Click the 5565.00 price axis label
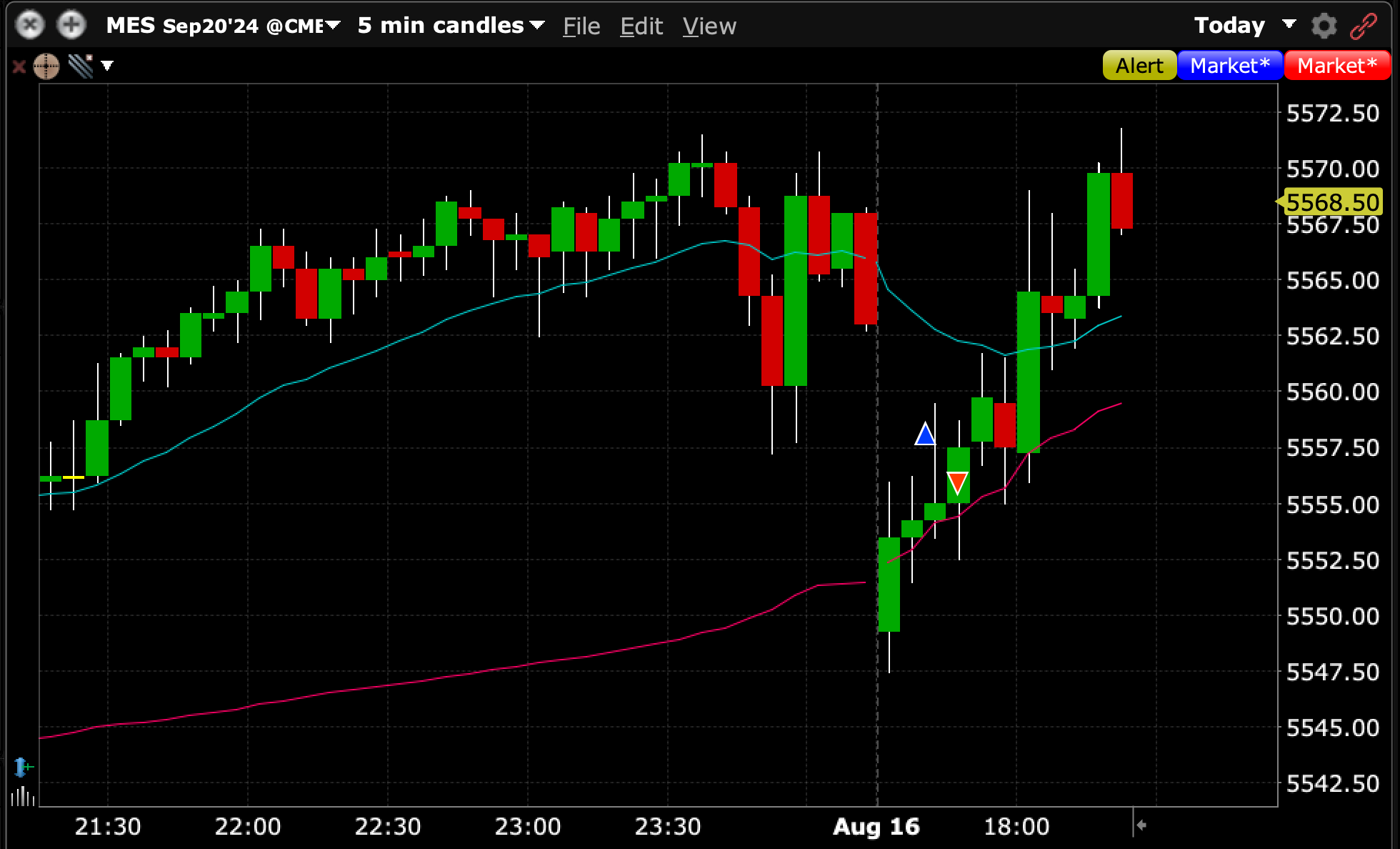The image size is (1400, 849). pyautogui.click(x=1333, y=280)
